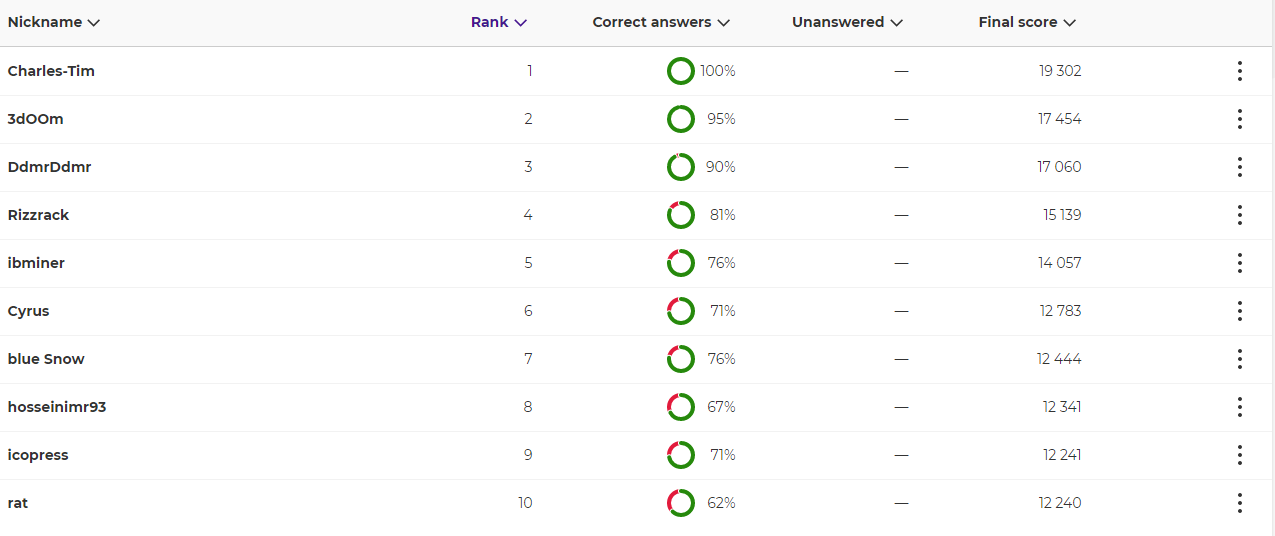Image resolution: width=1275 pixels, height=536 pixels.
Task: Sort the table by Nickname column
Action: 54,22
